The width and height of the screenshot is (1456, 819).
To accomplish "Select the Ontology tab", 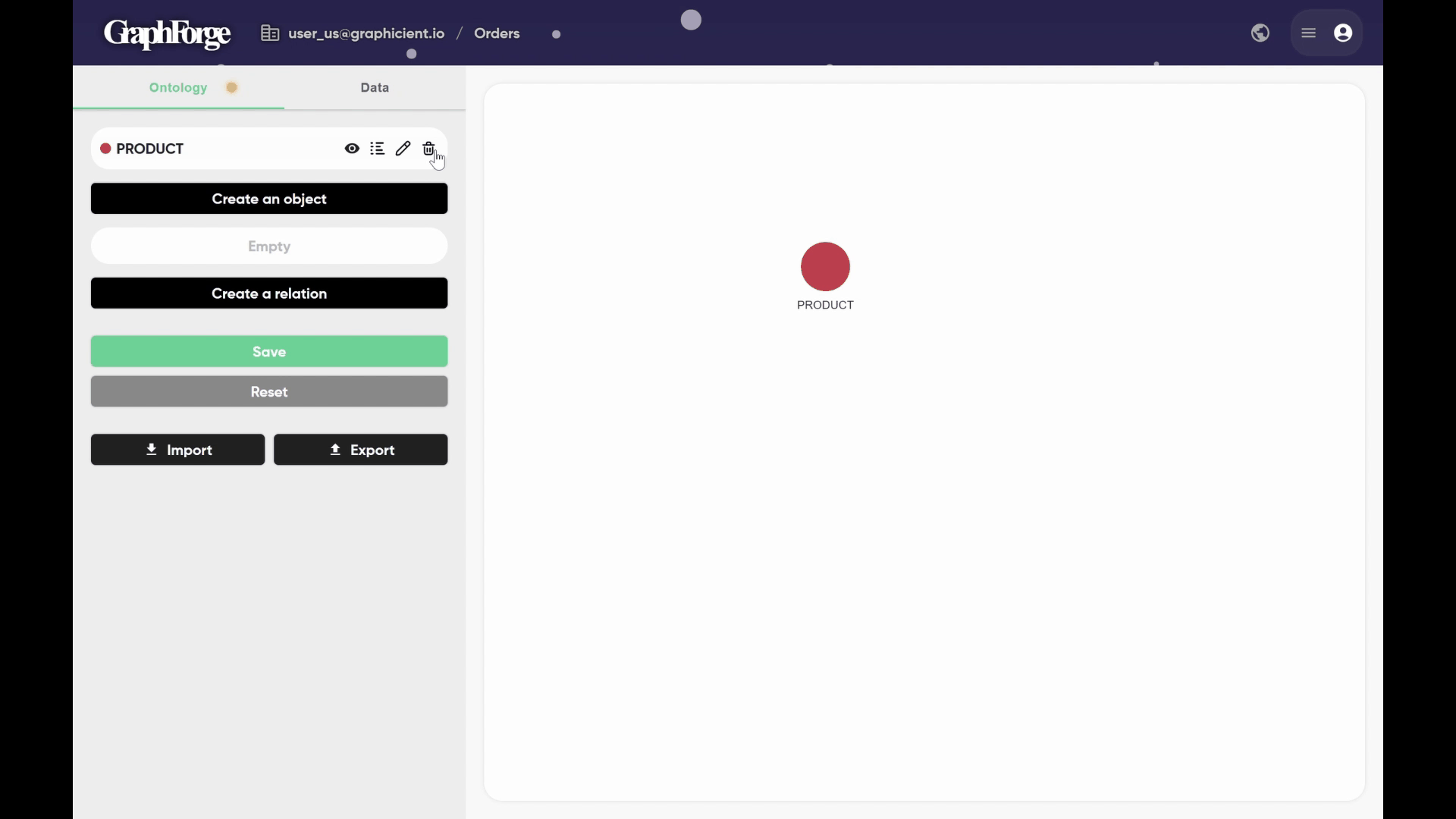I will (178, 88).
